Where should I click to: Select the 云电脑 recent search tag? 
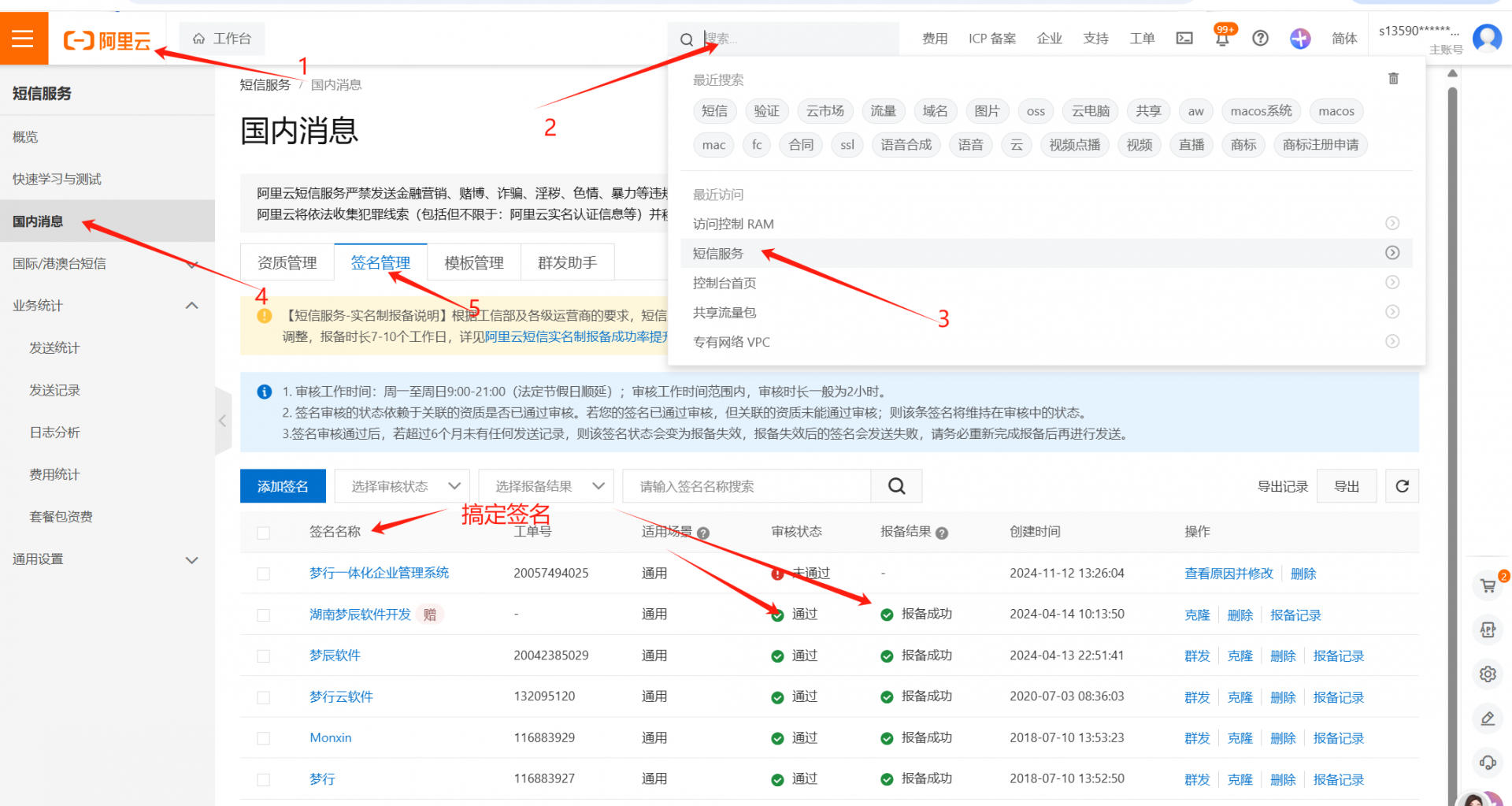[1090, 111]
